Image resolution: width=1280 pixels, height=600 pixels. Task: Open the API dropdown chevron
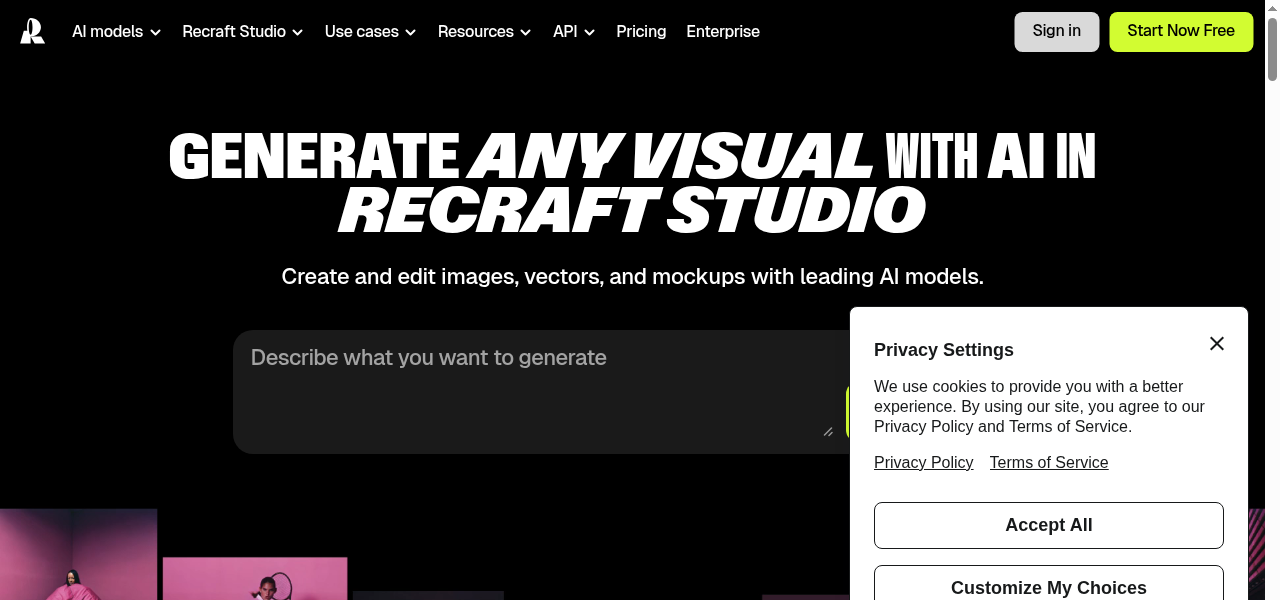tap(589, 32)
